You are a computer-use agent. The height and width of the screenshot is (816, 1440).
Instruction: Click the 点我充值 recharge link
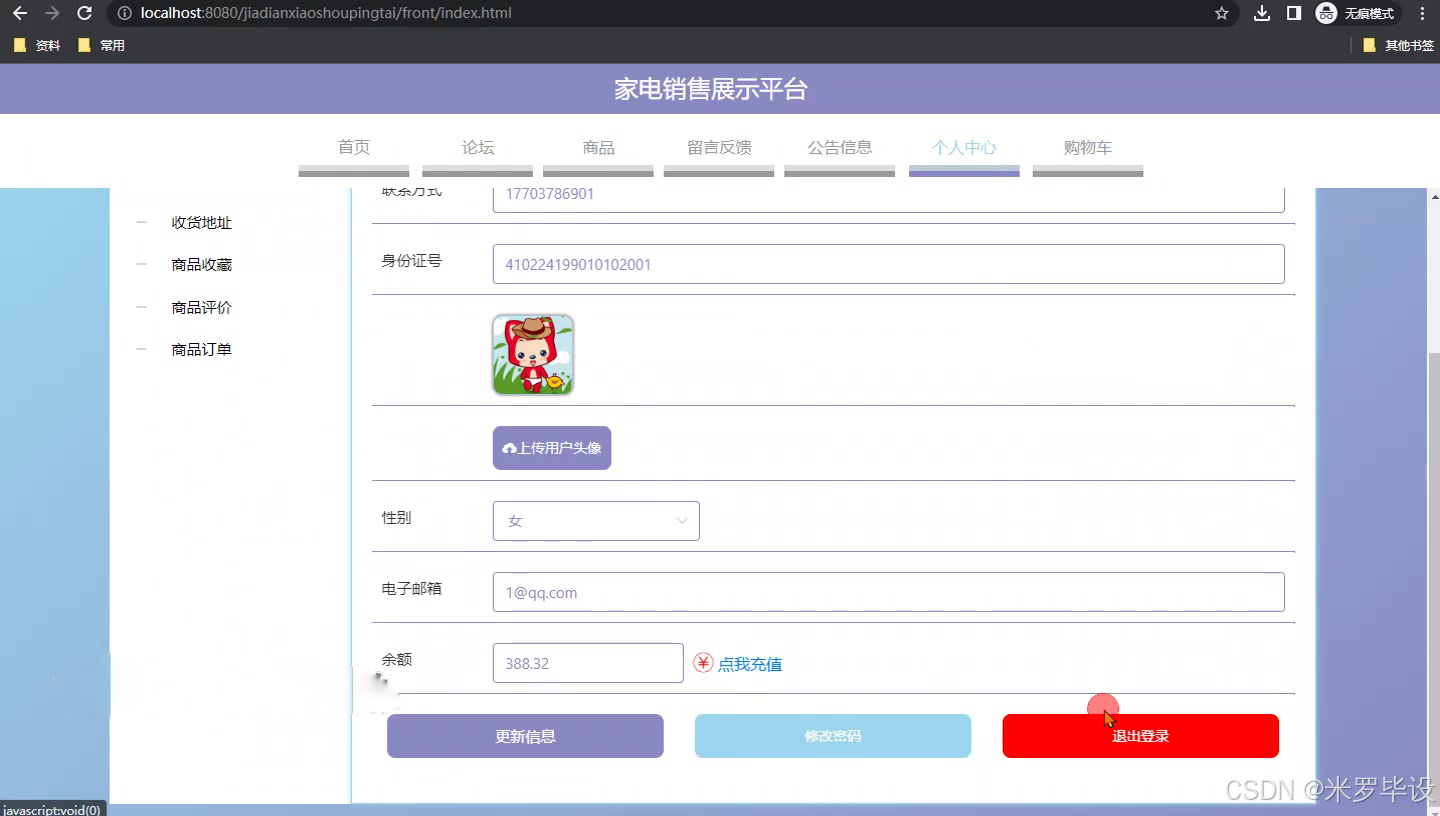coord(750,663)
